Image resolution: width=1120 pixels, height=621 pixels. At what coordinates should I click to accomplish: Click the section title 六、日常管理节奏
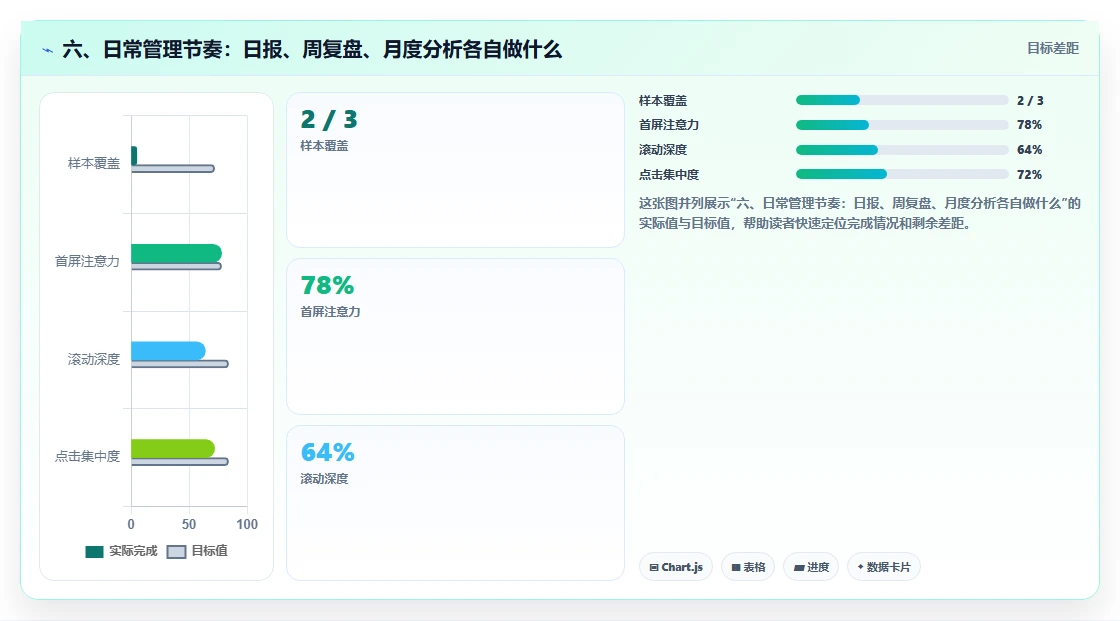pos(311,49)
